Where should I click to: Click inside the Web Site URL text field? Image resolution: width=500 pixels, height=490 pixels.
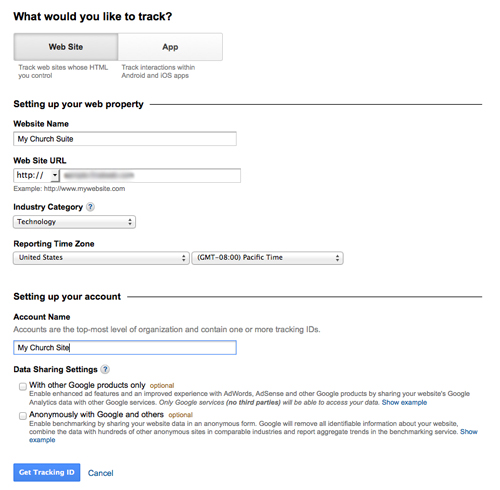(x=150, y=175)
